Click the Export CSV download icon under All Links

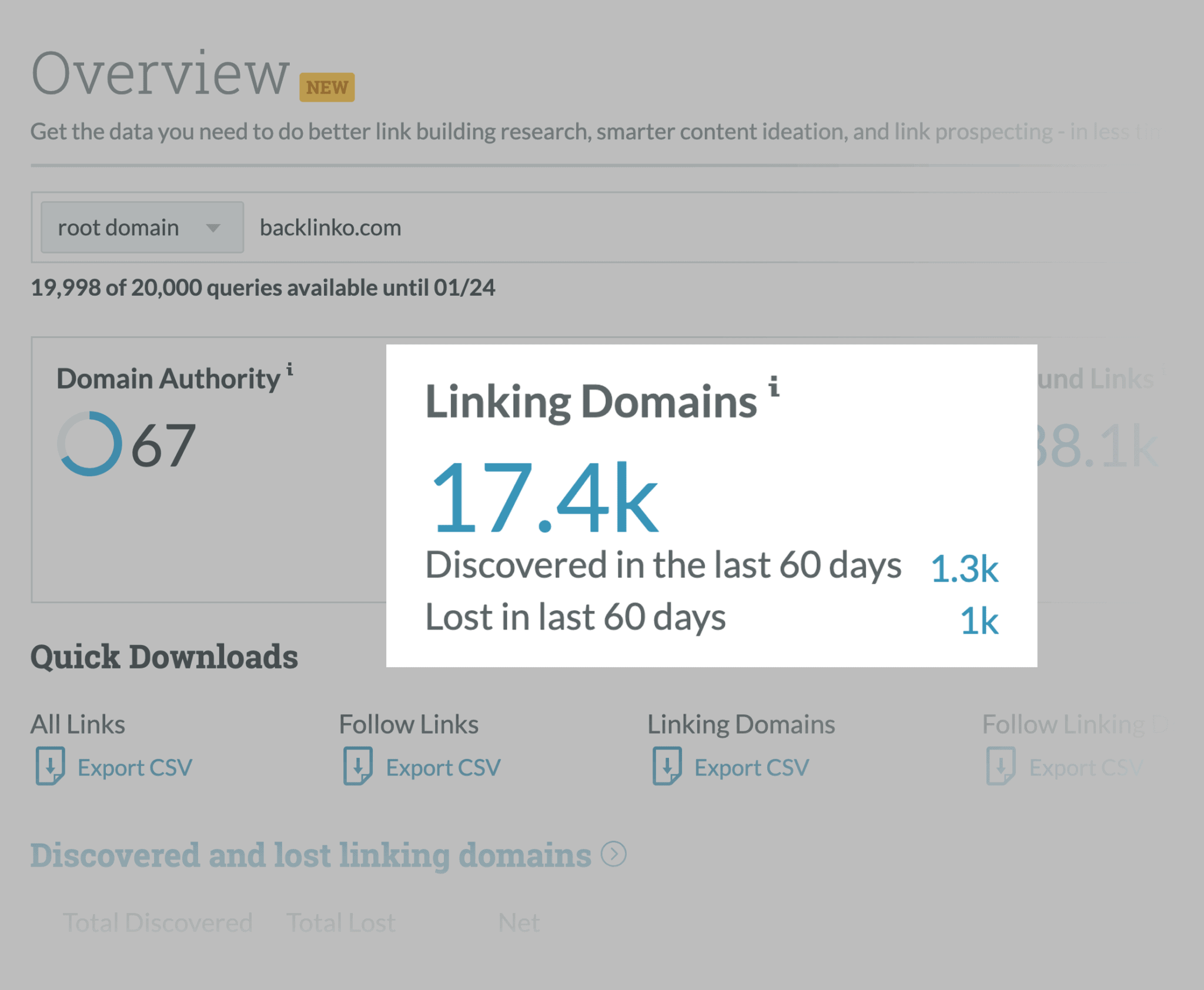click(51, 766)
